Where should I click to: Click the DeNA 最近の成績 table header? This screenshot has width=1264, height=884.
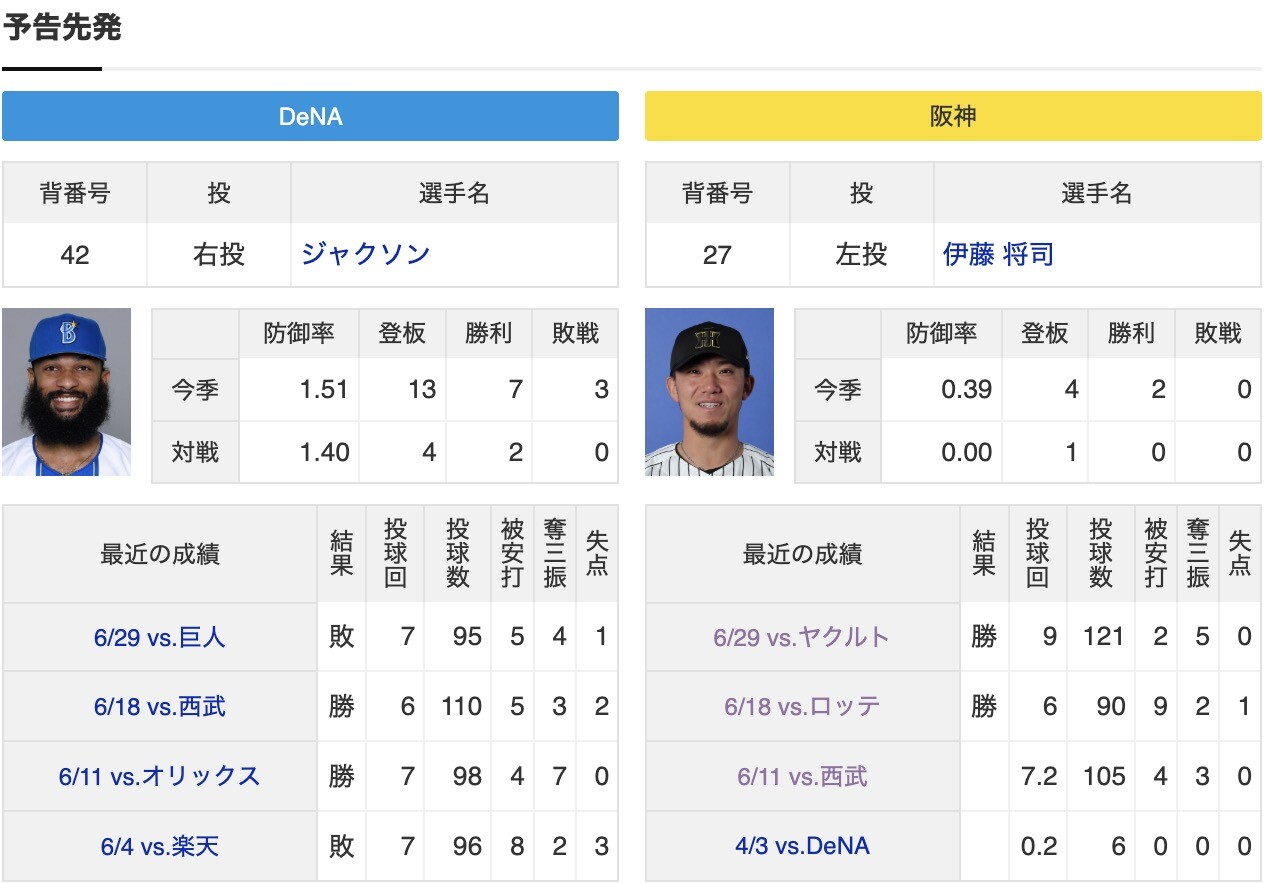coord(160,555)
